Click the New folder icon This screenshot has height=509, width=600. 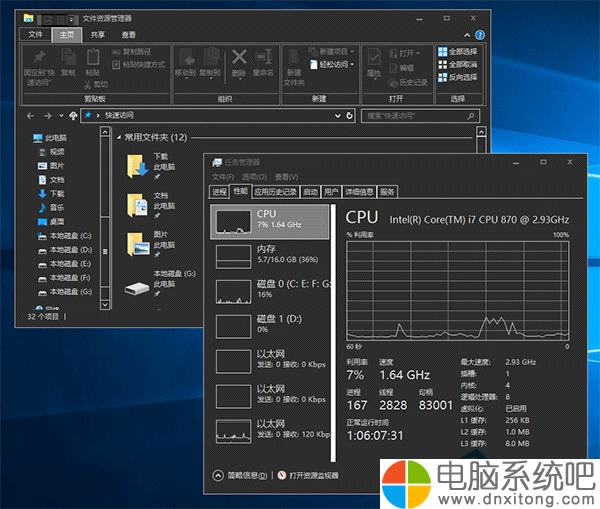coord(294,58)
